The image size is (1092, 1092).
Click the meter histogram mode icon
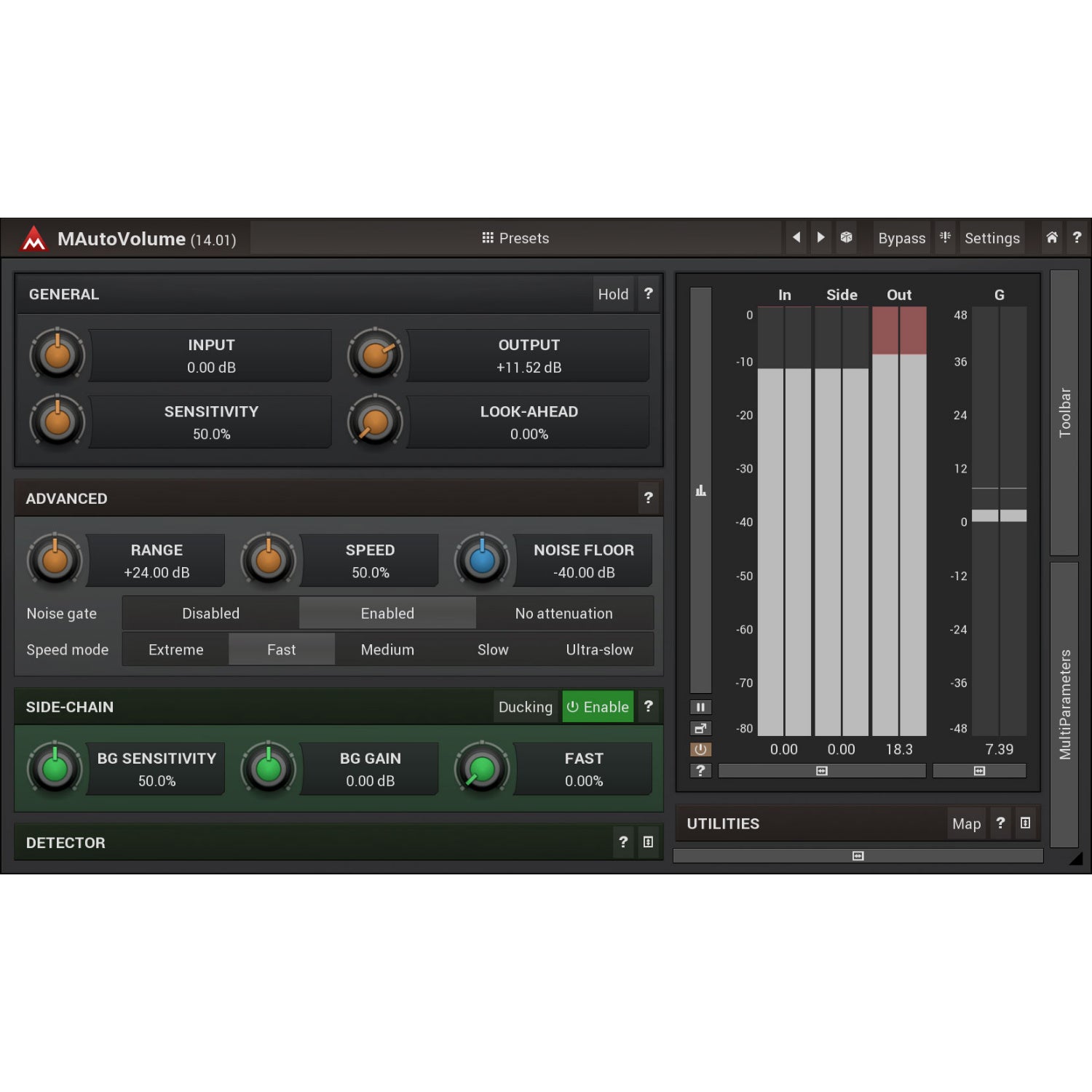point(700,490)
